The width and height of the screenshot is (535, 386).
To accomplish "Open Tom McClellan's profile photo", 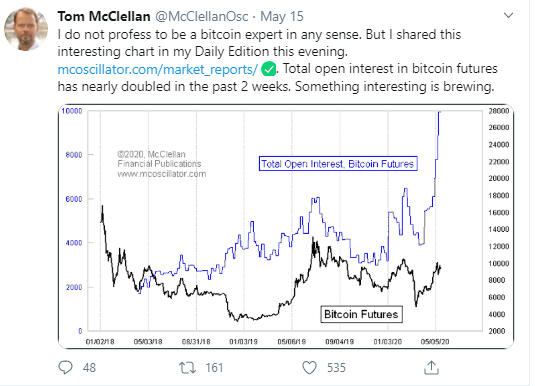I will pos(26,29).
